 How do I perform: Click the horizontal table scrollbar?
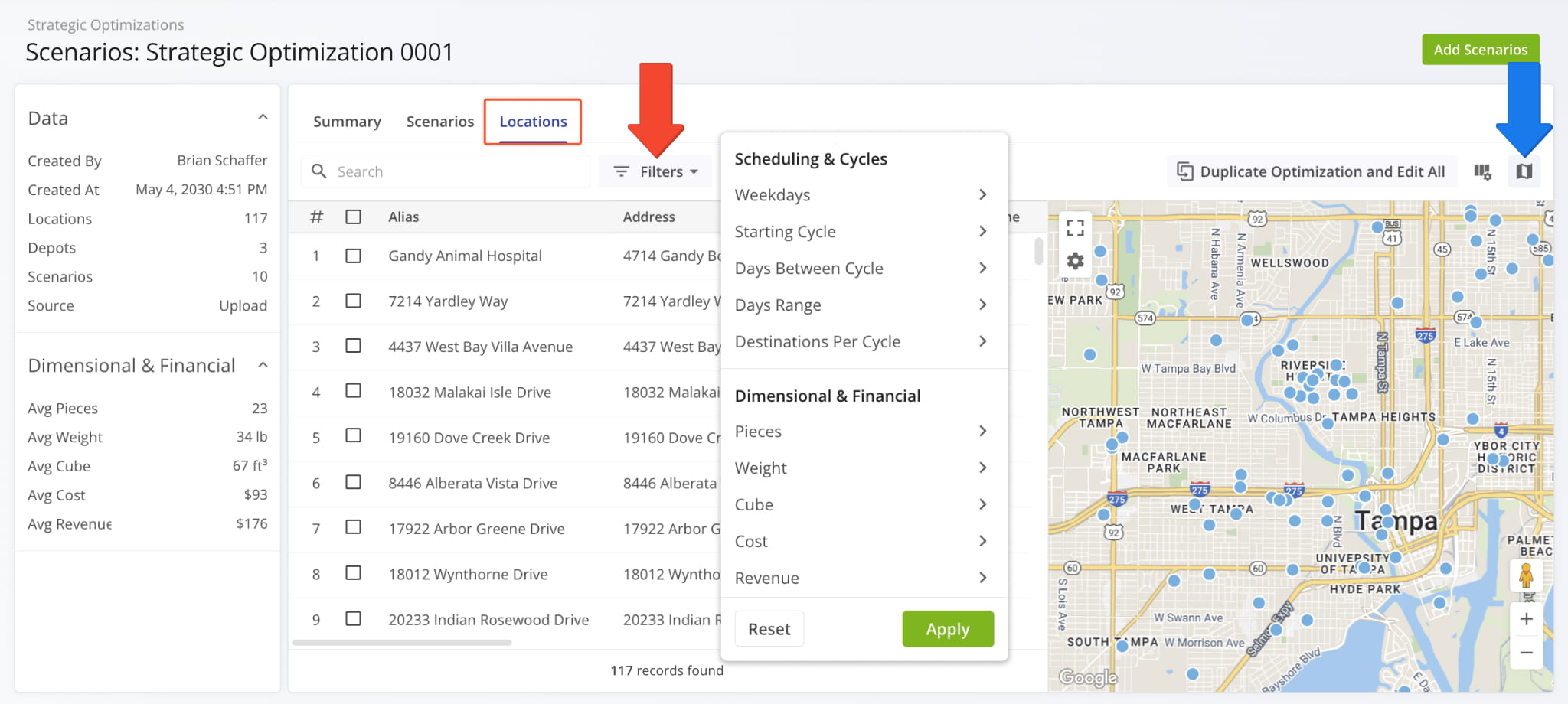pos(402,643)
